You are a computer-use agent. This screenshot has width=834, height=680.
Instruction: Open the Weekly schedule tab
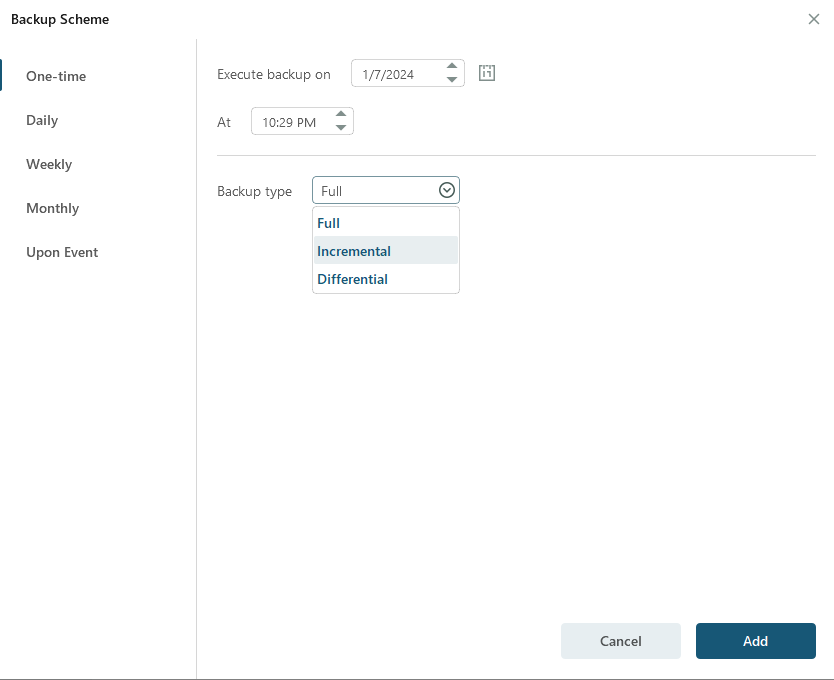click(49, 164)
